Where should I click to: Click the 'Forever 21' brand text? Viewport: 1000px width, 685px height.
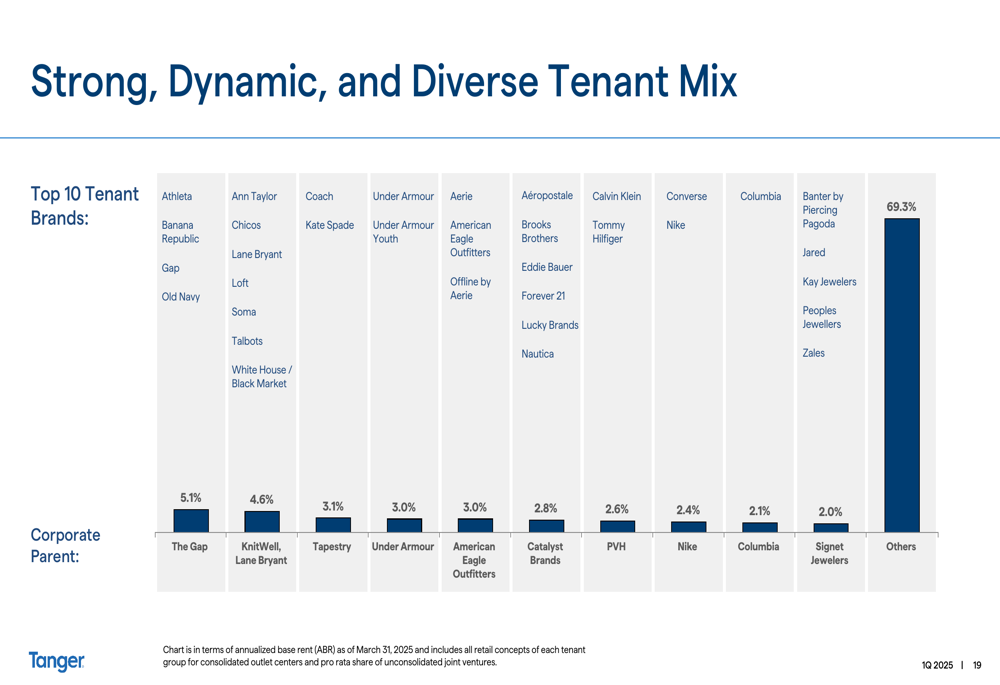pyautogui.click(x=543, y=296)
